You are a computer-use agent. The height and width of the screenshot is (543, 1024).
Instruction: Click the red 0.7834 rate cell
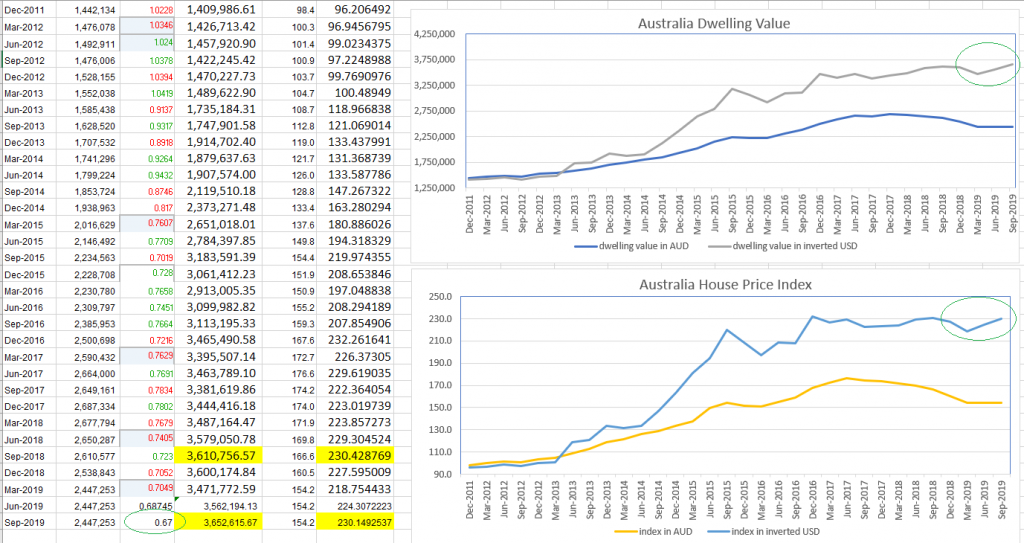(x=161, y=389)
